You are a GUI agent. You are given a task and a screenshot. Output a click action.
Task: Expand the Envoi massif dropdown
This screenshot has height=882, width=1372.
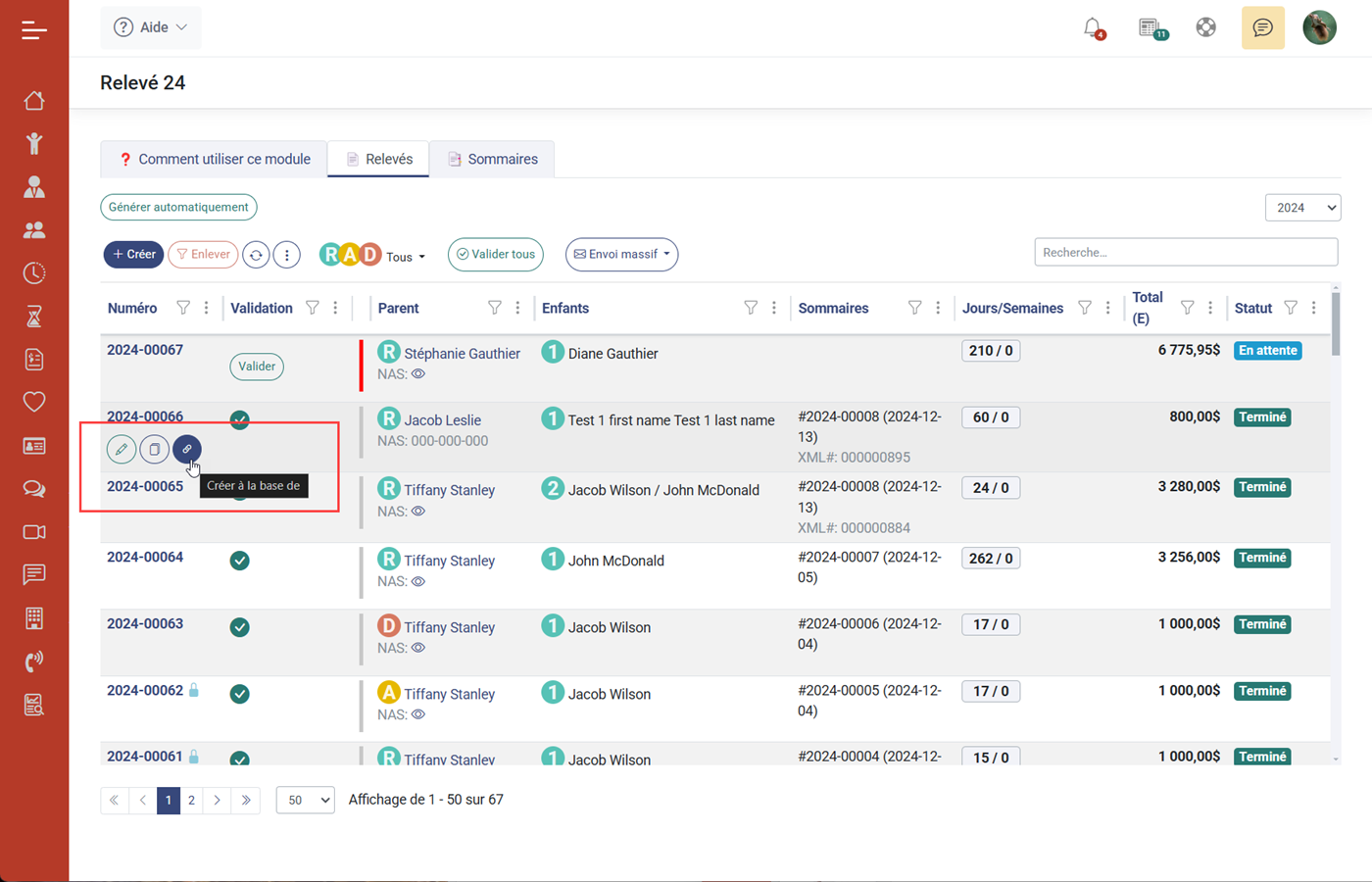[620, 254]
